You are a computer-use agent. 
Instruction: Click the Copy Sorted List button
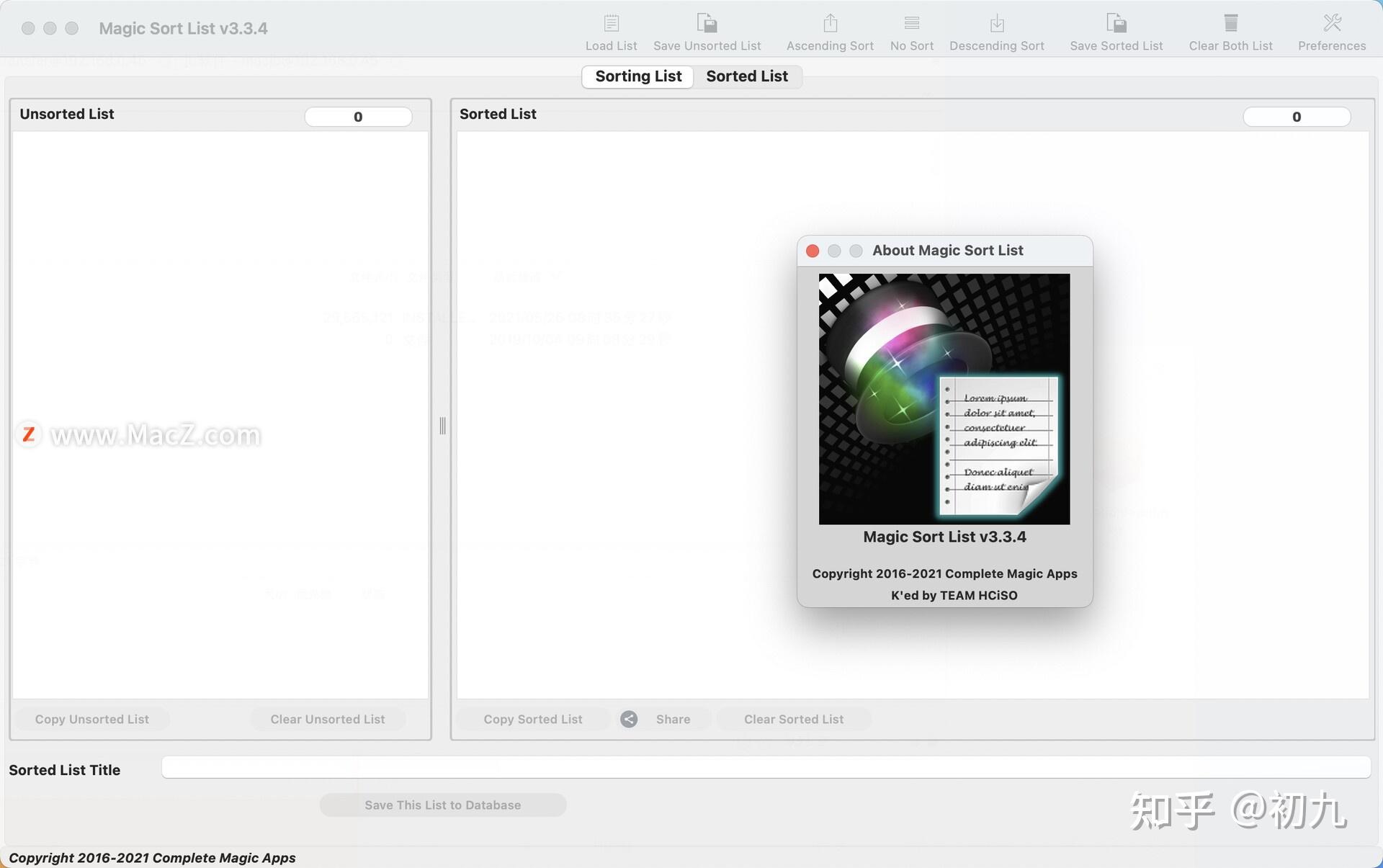click(533, 719)
